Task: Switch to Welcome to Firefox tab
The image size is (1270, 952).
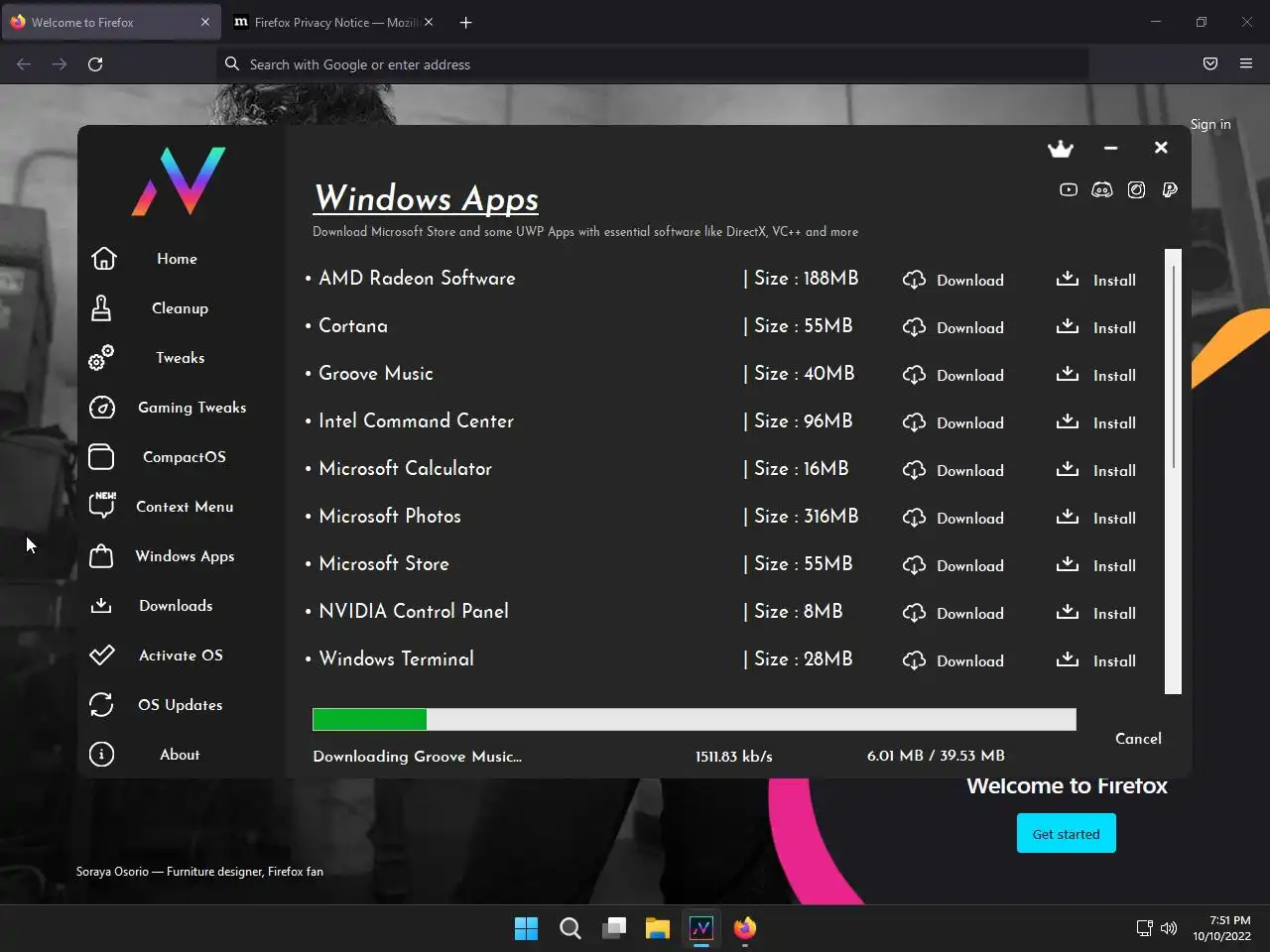Action: (109, 22)
